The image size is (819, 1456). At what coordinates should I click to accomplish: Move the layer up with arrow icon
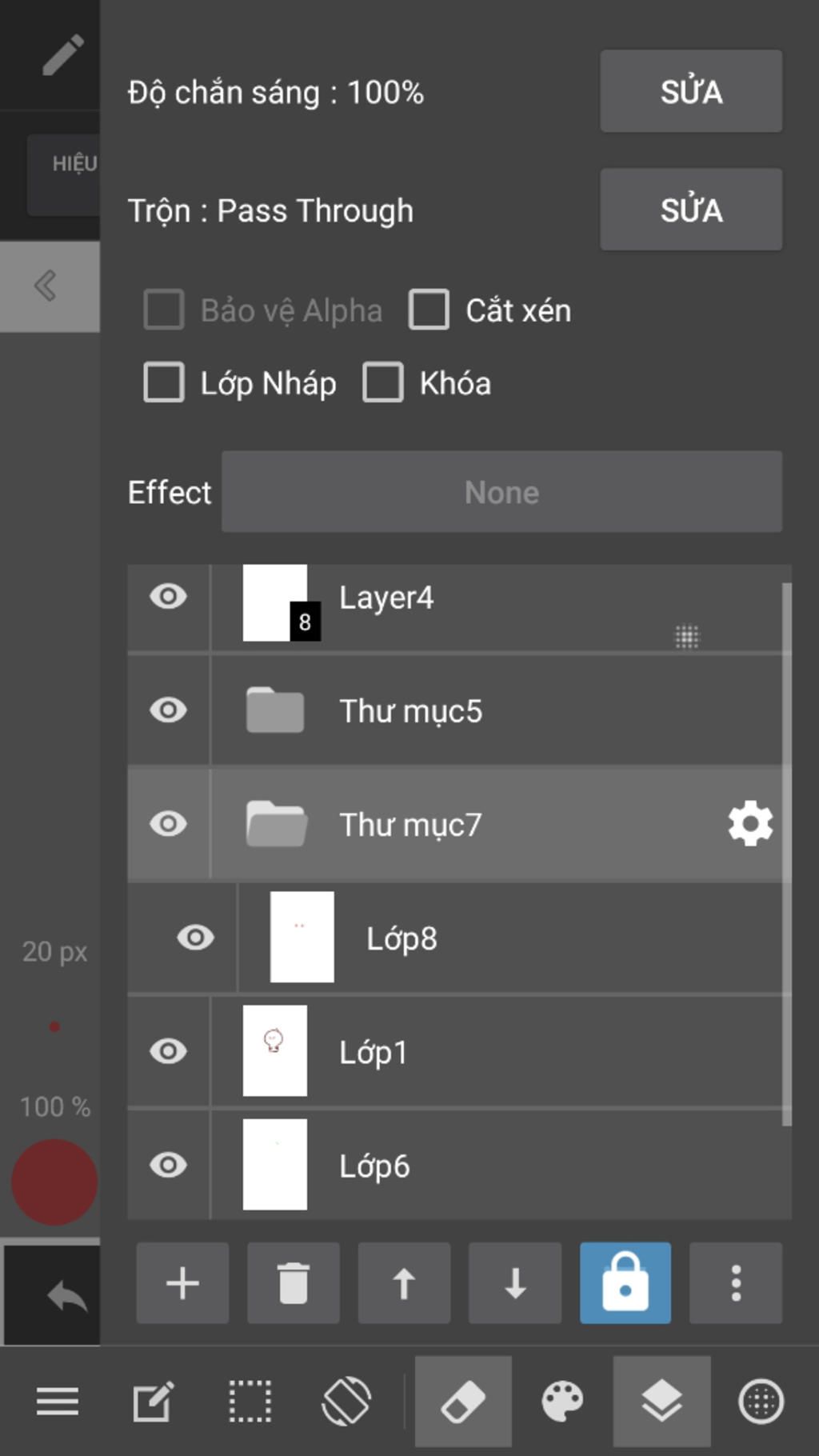(404, 1282)
